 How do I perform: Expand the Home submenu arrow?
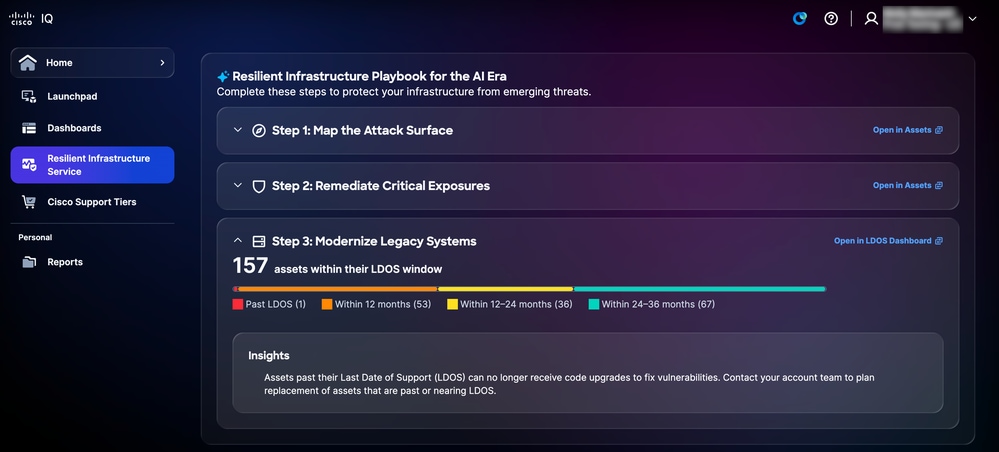point(162,62)
